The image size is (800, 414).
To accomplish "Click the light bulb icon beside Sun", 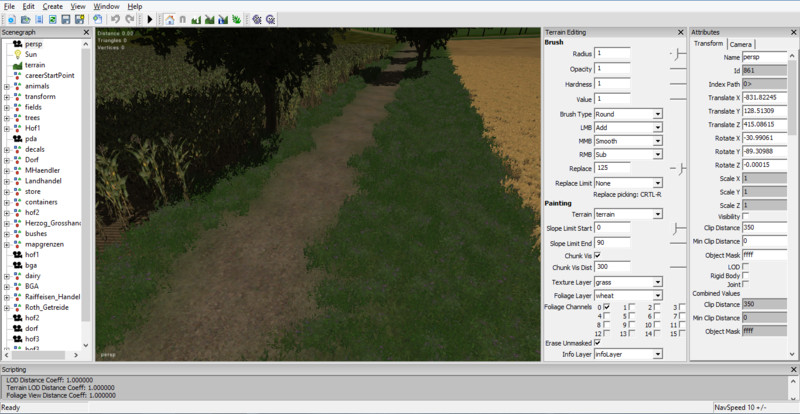I will (17, 54).
